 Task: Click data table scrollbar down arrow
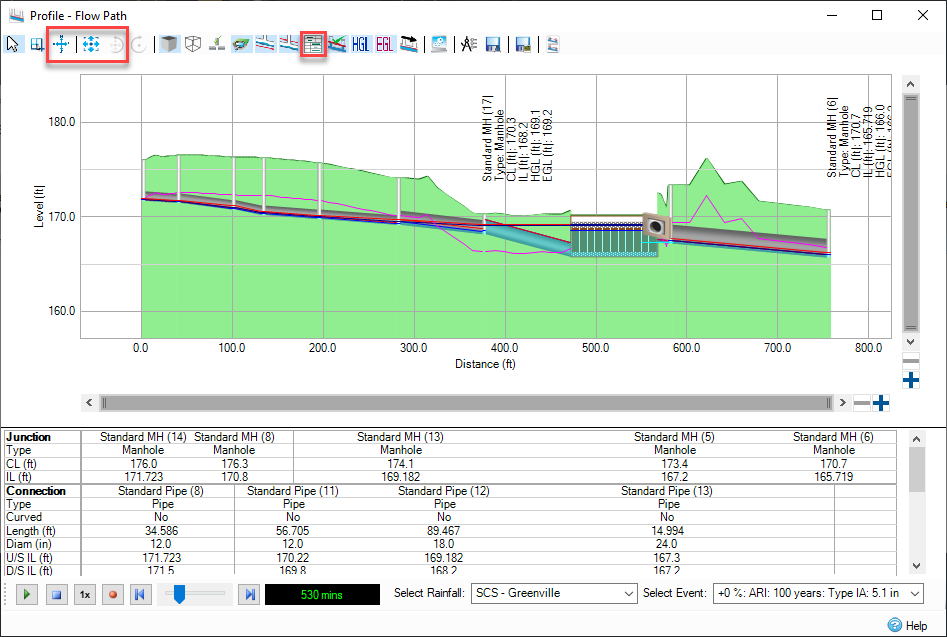pyautogui.click(x=916, y=566)
